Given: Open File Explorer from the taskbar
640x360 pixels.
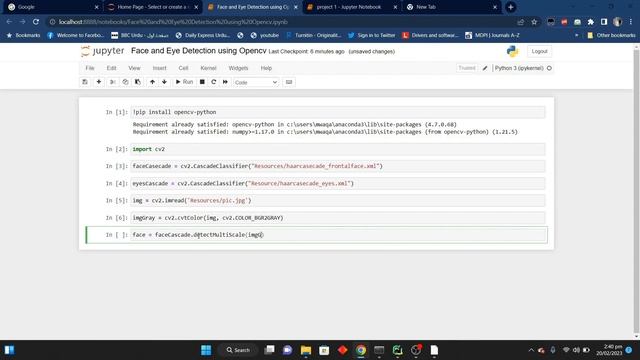Looking at the screenshot, I should click(x=306, y=350).
